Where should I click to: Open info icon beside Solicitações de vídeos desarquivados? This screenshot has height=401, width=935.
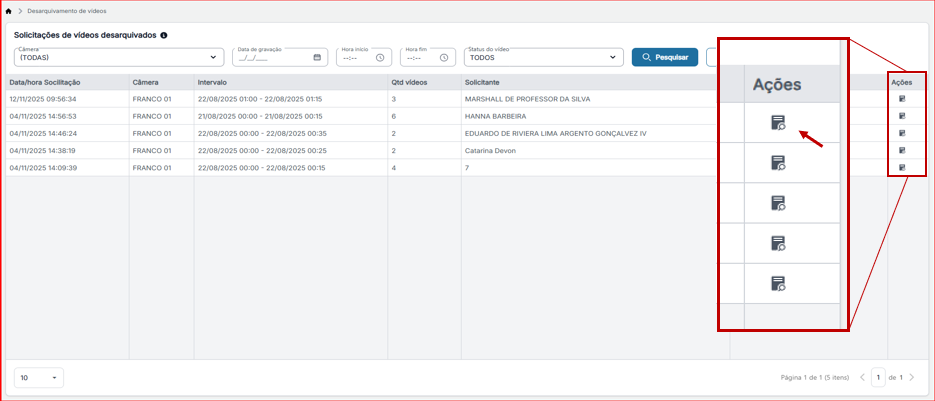click(164, 35)
